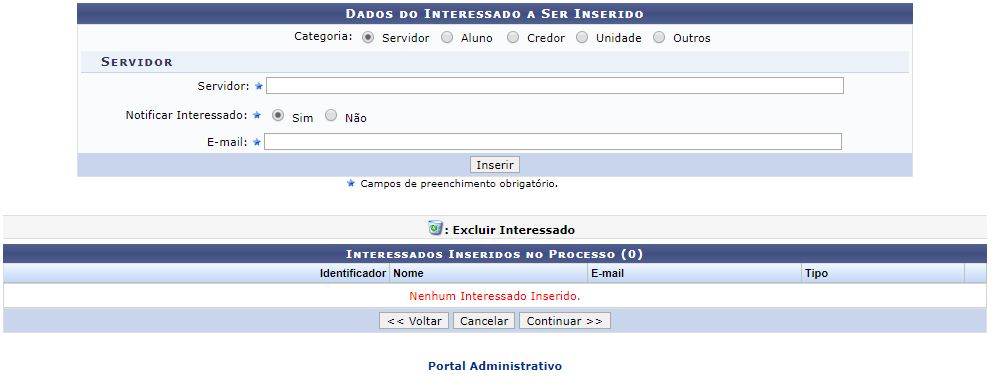Click the E-mail column header in table
The image size is (992, 378).
pyautogui.click(x=607, y=274)
